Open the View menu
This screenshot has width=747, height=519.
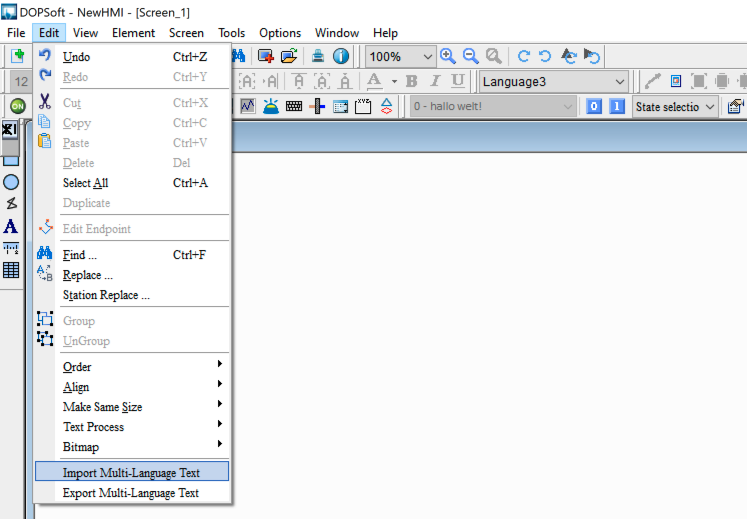85,33
